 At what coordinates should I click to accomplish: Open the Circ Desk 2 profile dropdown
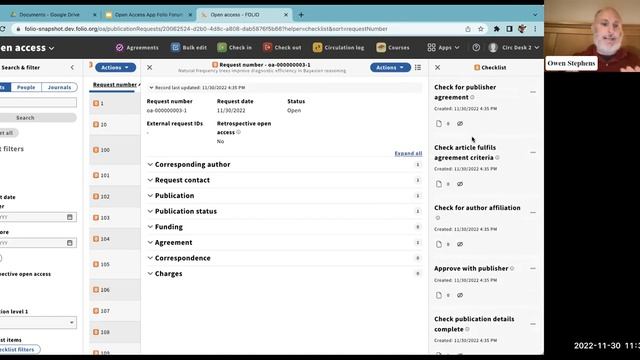514,48
